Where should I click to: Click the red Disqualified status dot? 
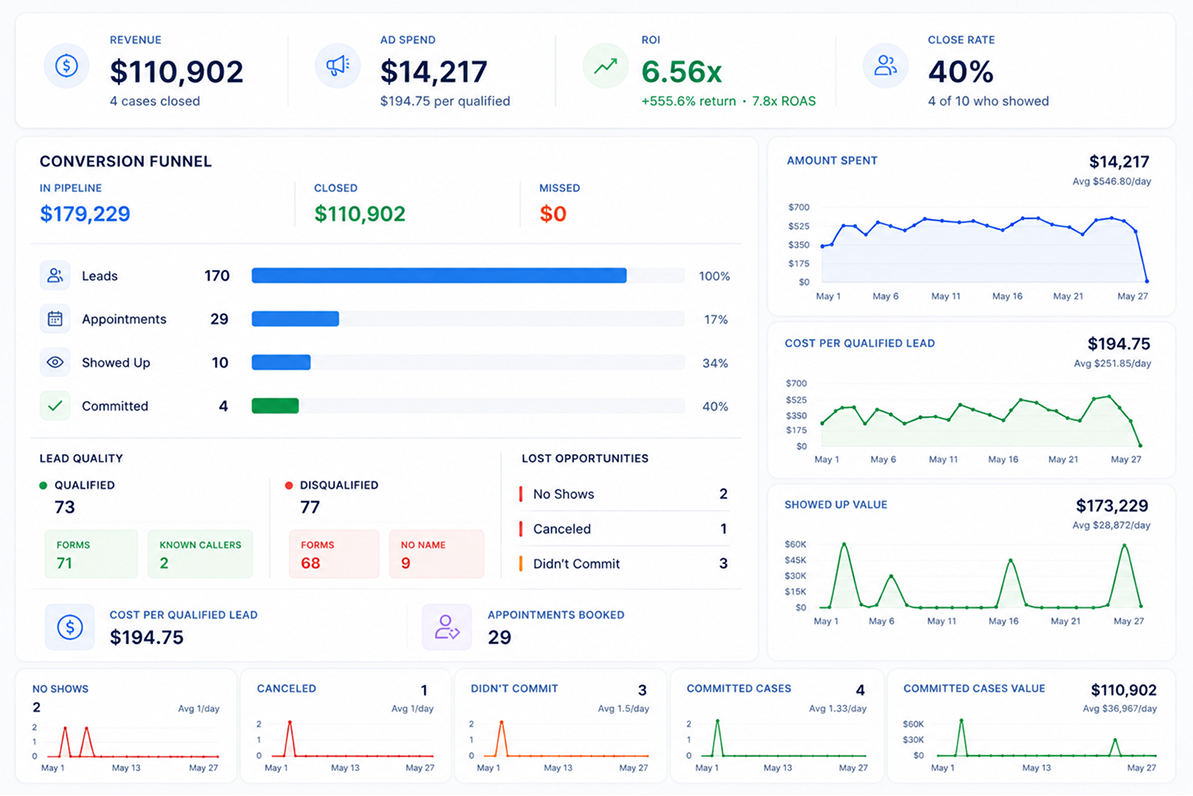(289, 486)
